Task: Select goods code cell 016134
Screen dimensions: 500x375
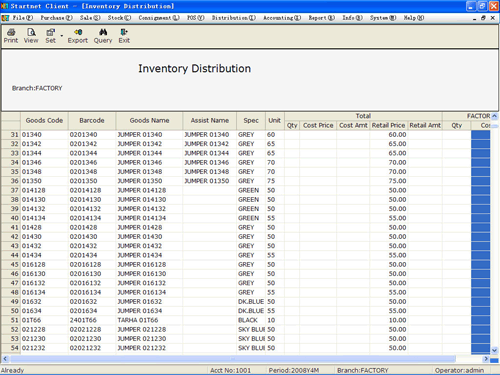Action: tap(44, 292)
